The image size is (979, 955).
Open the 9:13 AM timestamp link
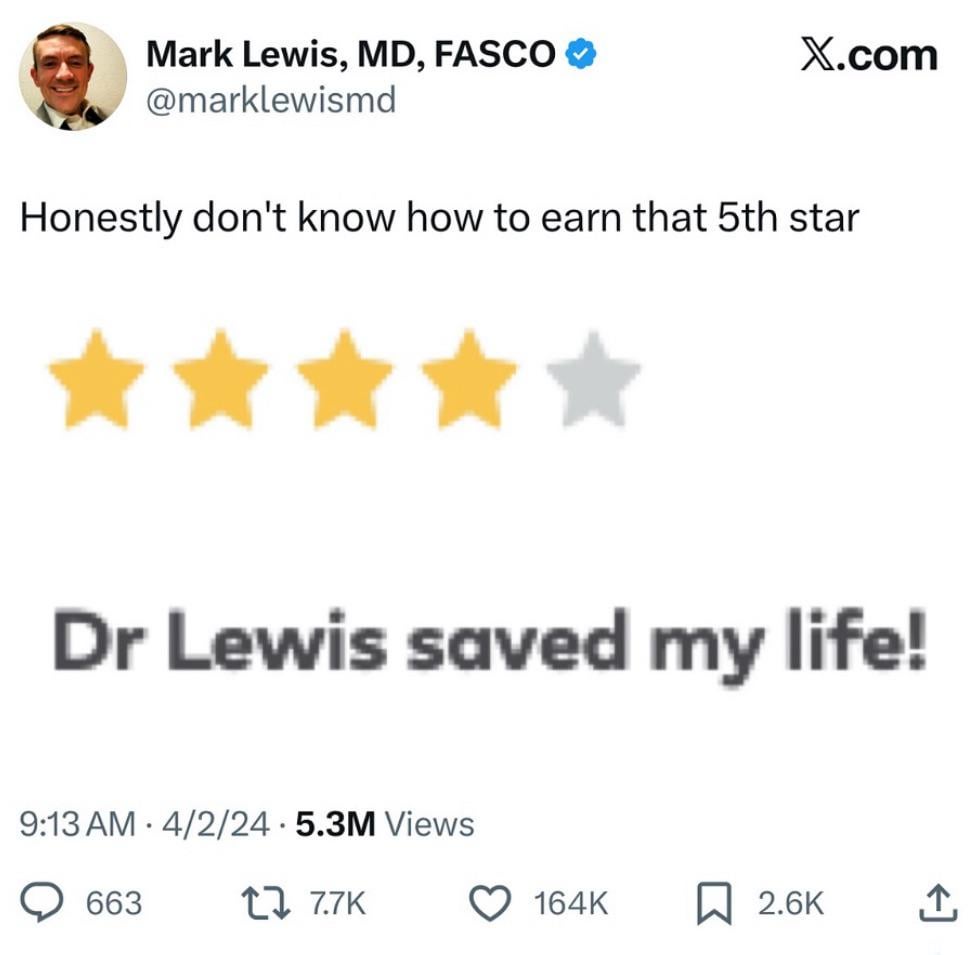(x=77, y=824)
